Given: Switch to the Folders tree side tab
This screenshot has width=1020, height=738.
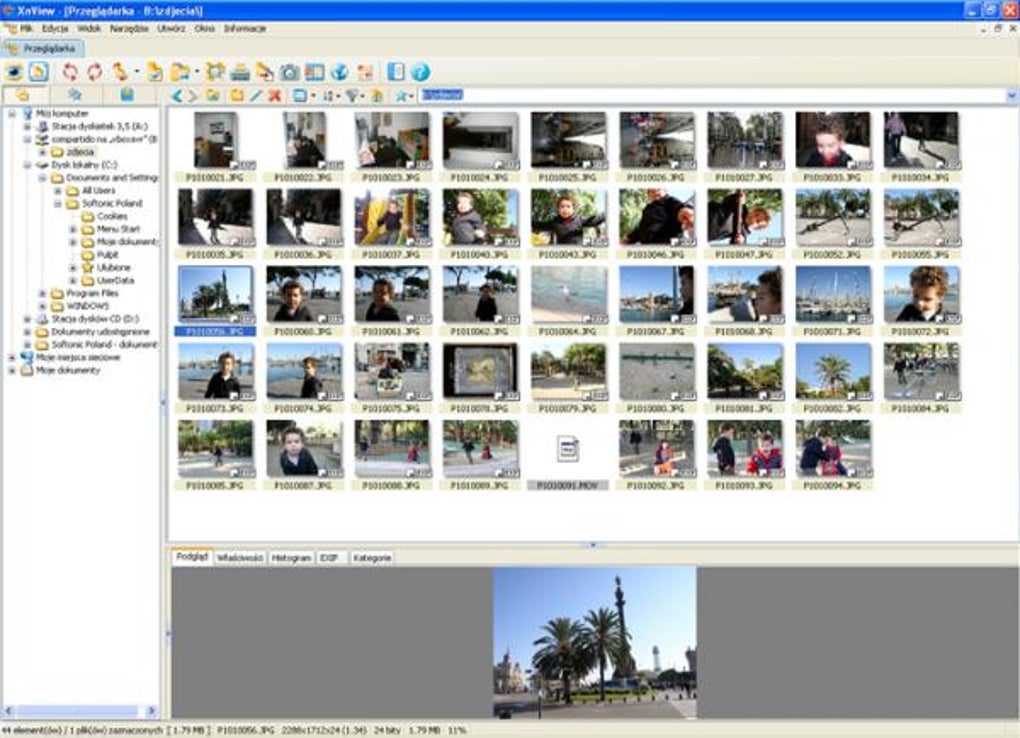Looking at the screenshot, I should point(23,95).
